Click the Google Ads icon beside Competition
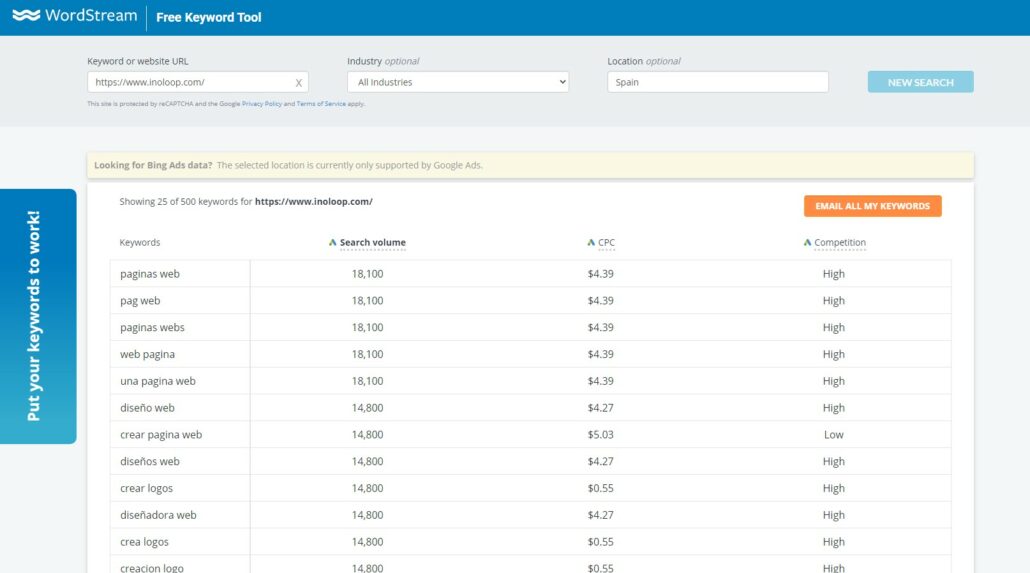This screenshot has width=1030, height=573. point(807,243)
